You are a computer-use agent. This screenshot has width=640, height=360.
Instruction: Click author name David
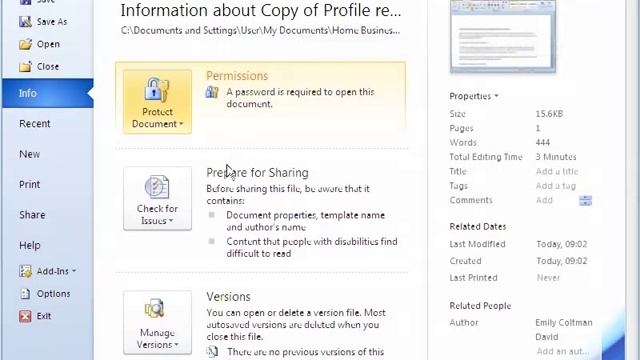tap(547, 337)
